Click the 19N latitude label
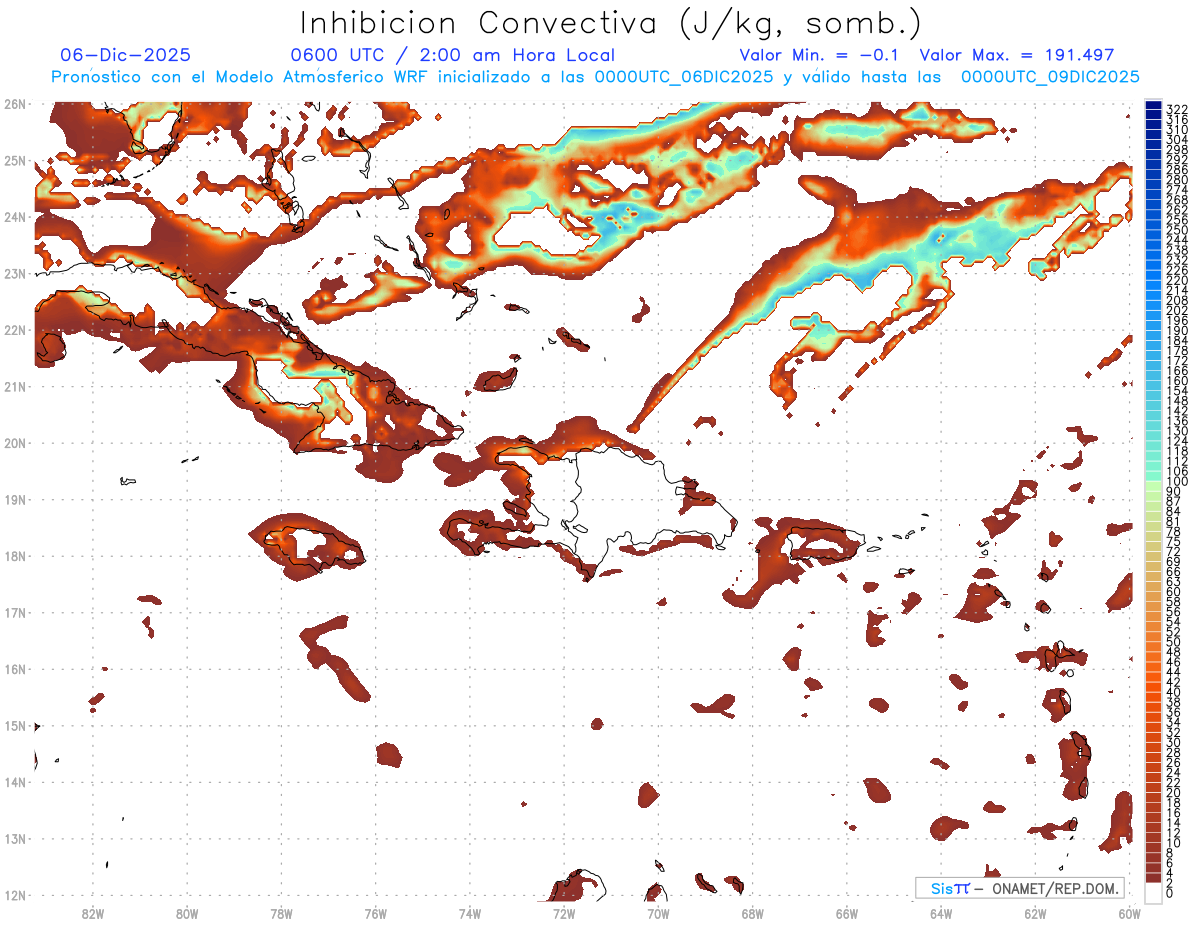The width and height of the screenshot is (1200, 927). pos(15,499)
